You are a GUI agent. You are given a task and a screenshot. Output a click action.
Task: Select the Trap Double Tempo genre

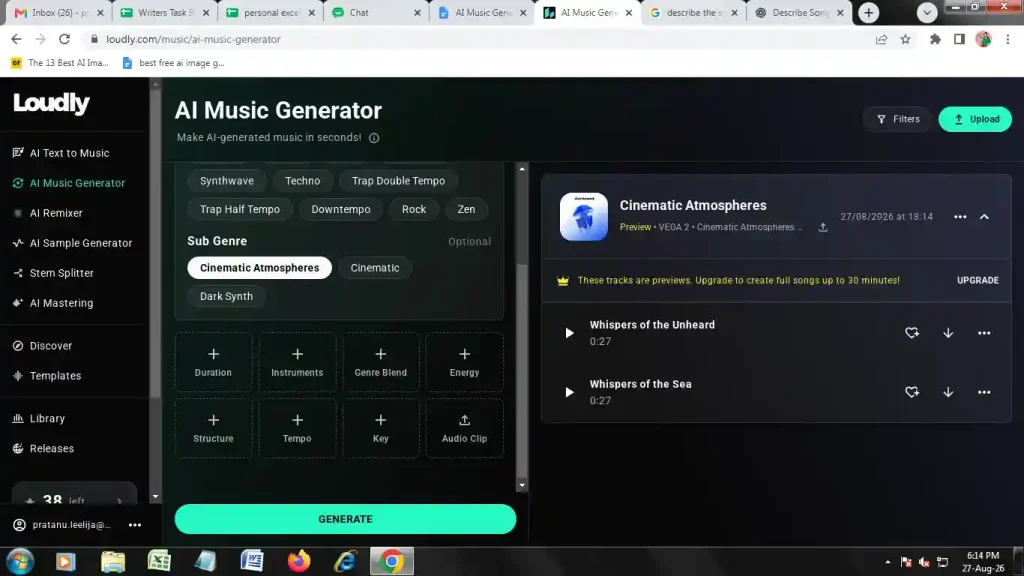(398, 181)
